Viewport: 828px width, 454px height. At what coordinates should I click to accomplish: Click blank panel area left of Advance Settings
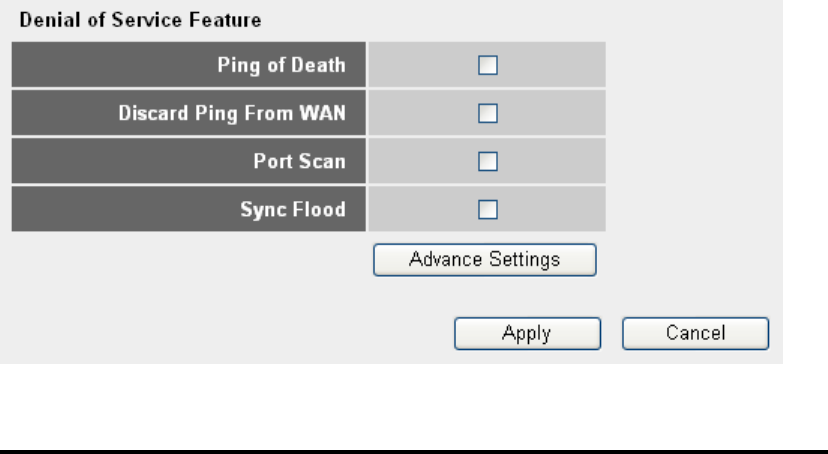coord(190,260)
